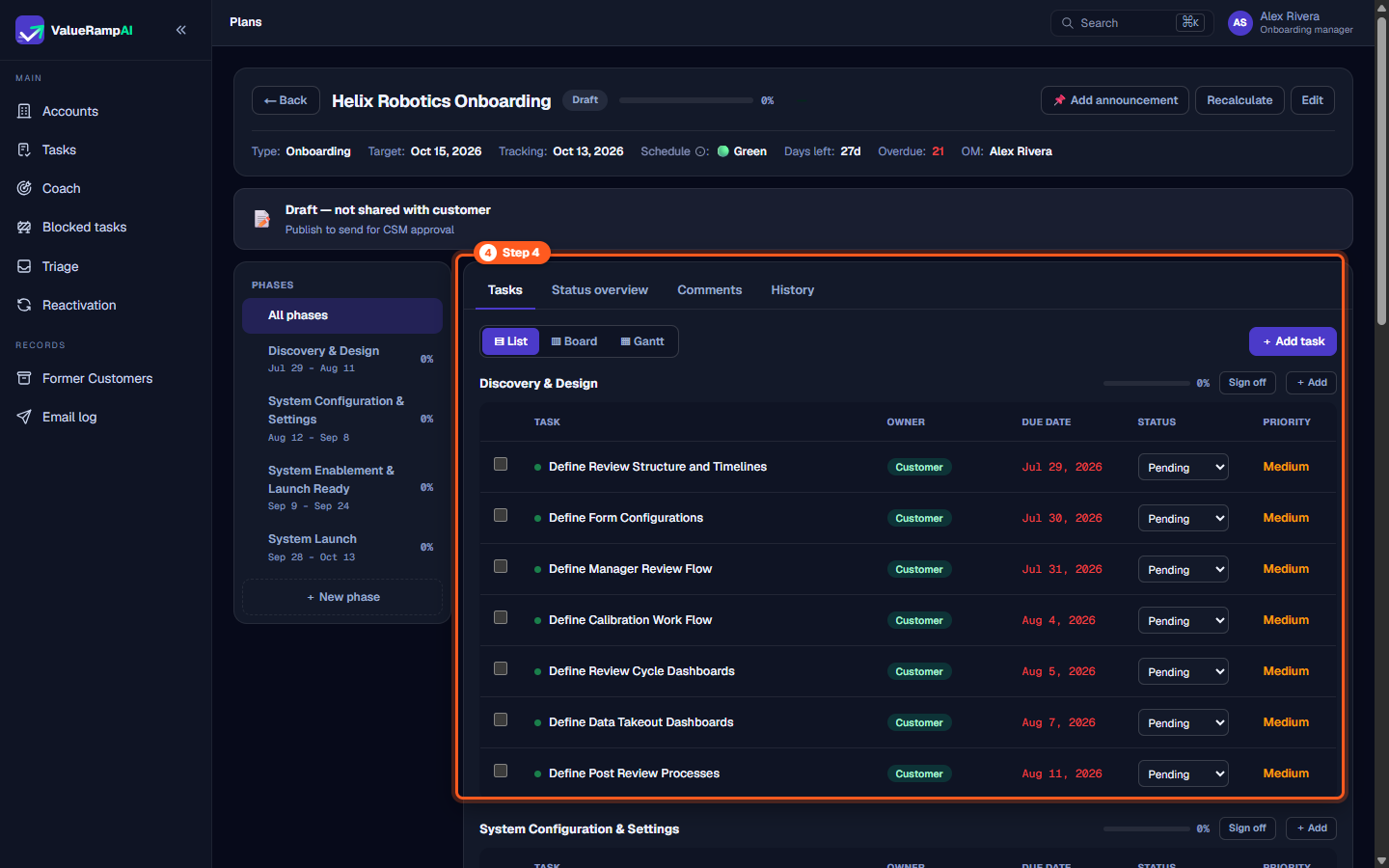Click the plan progress bar in header

coord(686,100)
